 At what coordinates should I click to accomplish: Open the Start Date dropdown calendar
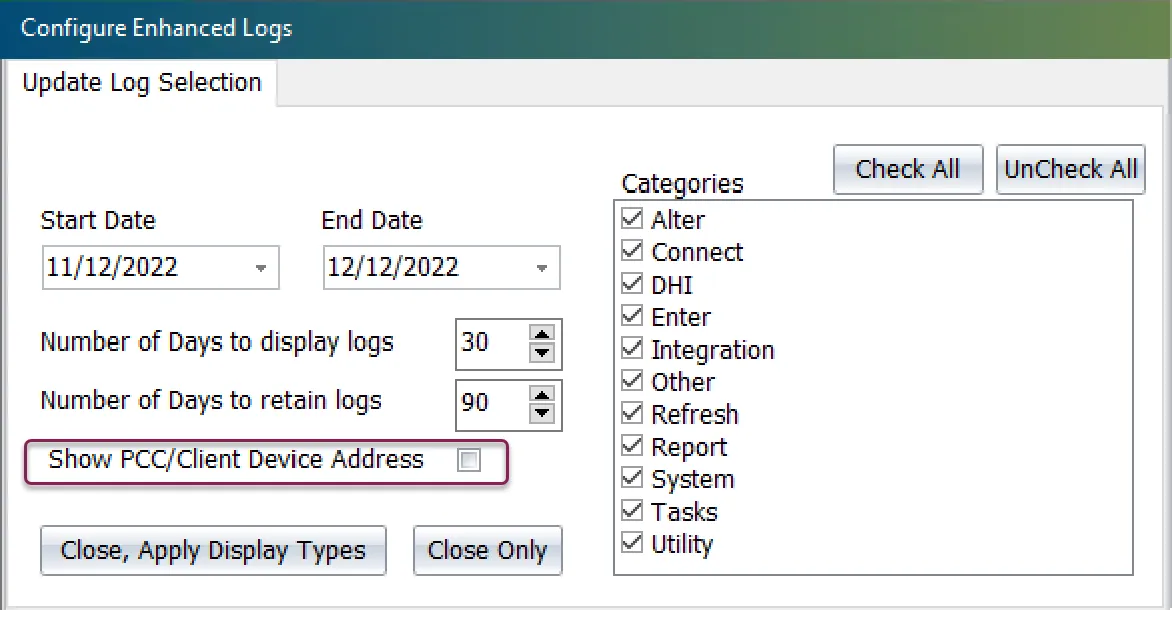[261, 268]
